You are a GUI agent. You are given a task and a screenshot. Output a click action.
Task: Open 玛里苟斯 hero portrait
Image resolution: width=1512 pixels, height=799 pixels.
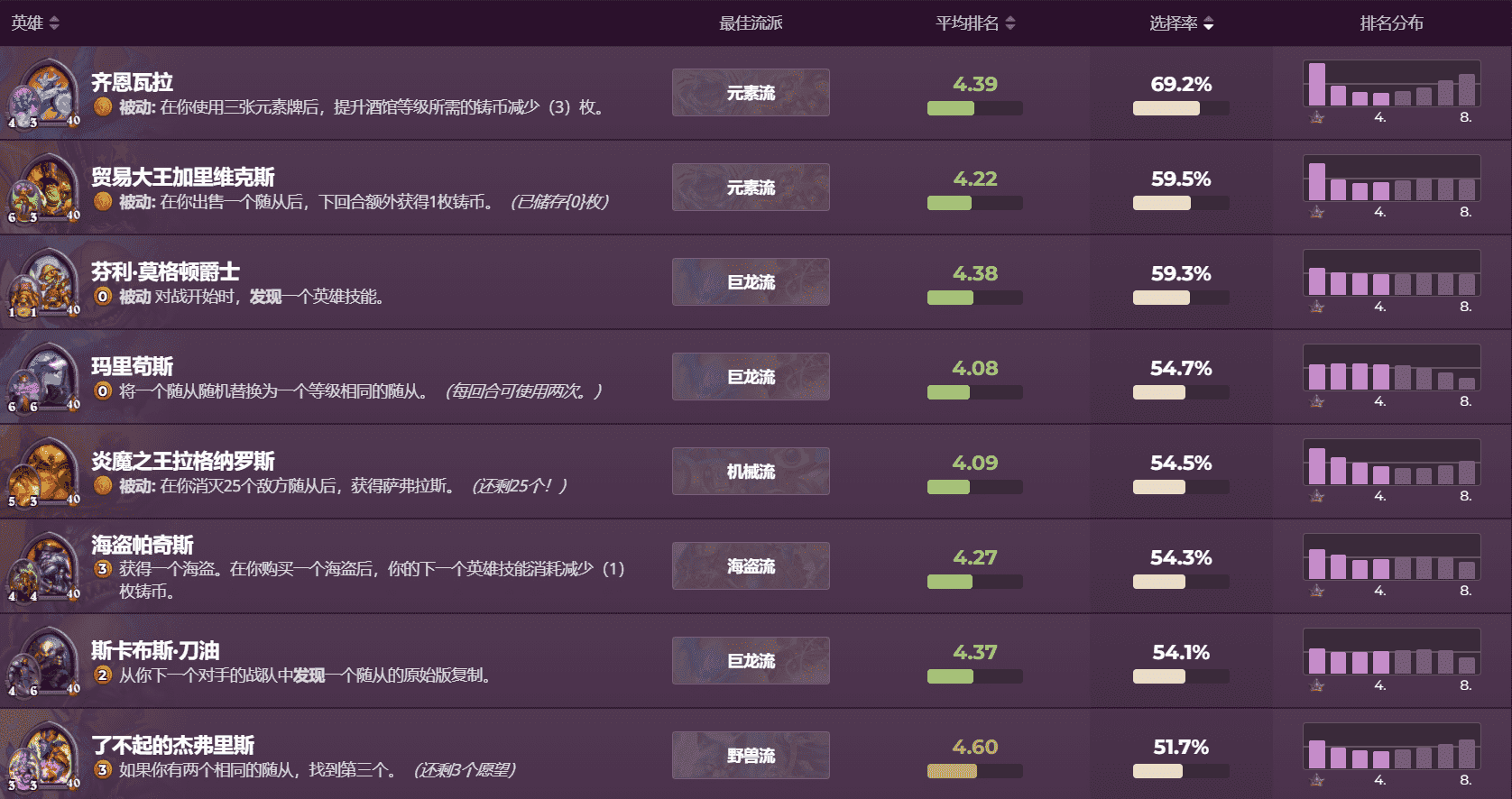pos(44,377)
